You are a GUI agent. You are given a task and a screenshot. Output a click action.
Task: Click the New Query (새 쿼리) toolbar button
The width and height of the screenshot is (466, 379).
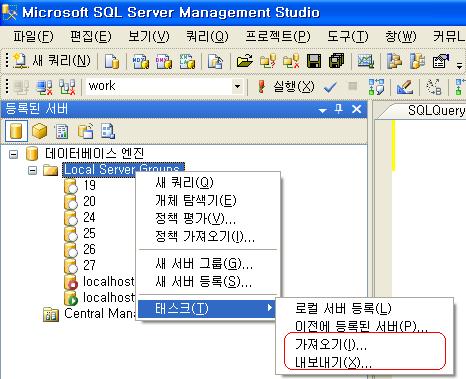(52, 61)
